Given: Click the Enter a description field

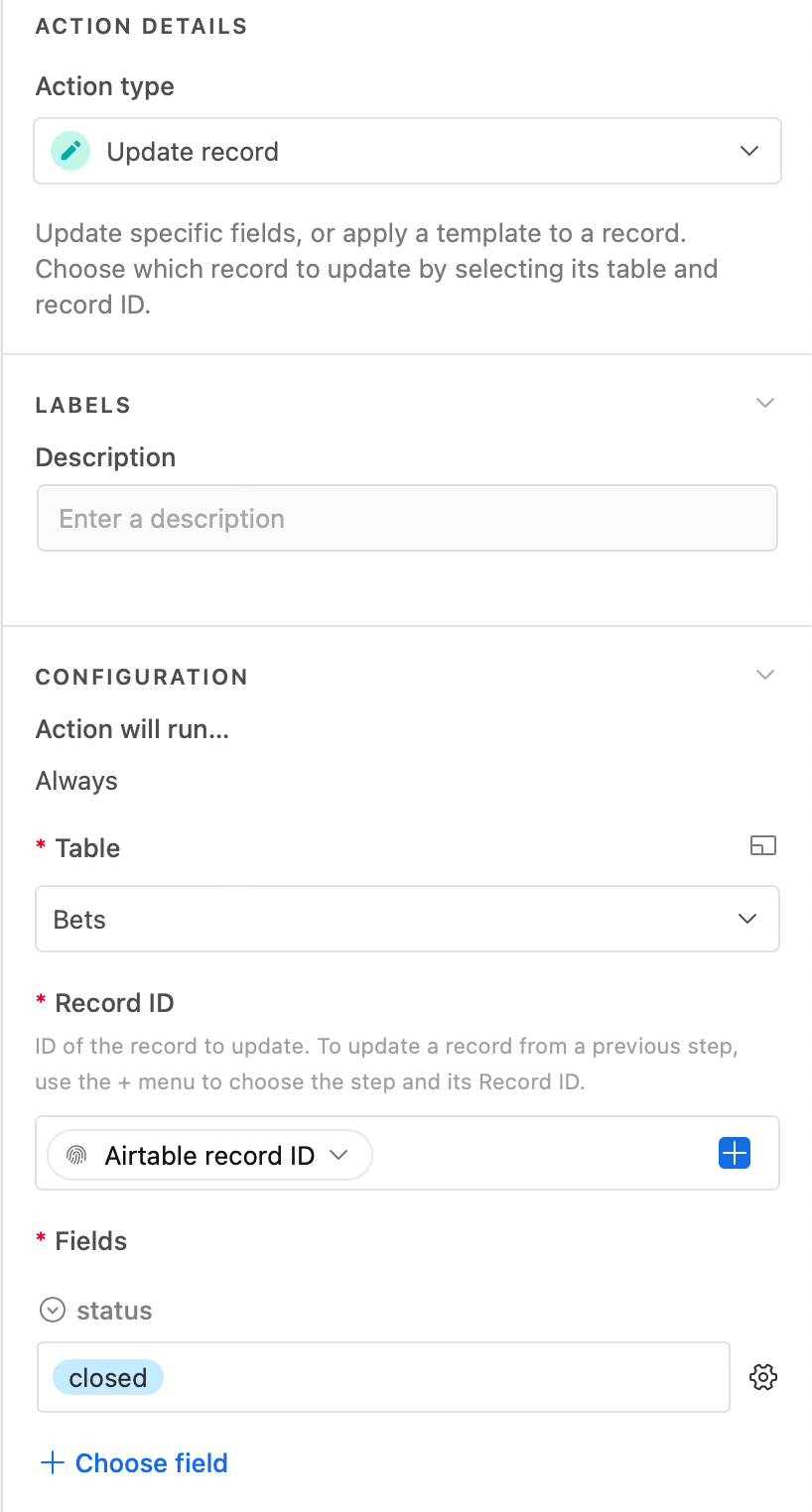Looking at the screenshot, I should coord(407,518).
